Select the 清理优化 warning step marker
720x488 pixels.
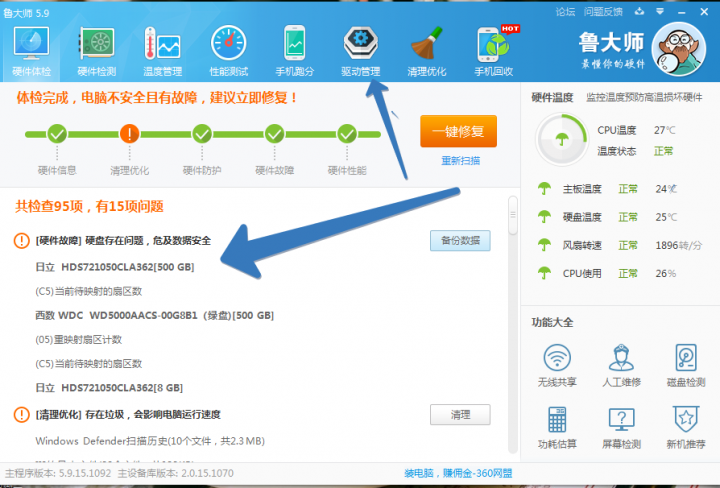coord(129,134)
